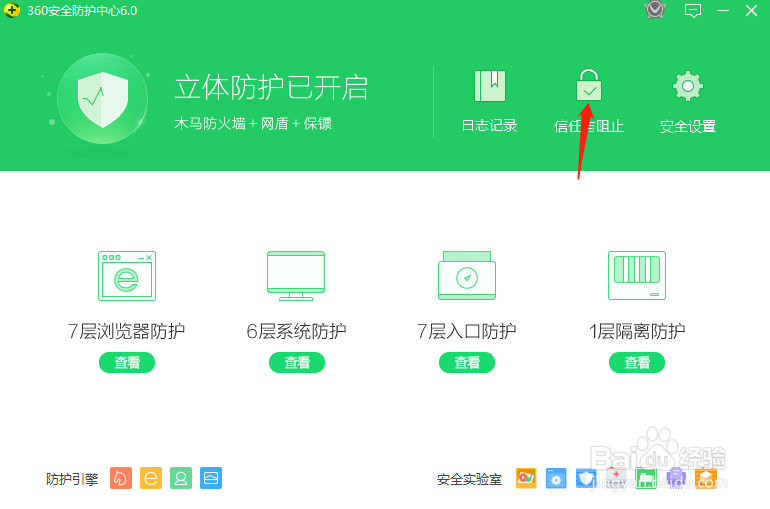This screenshot has height=509, width=770.
Task: Open the green folder lab icon
Action: [x=646, y=478]
